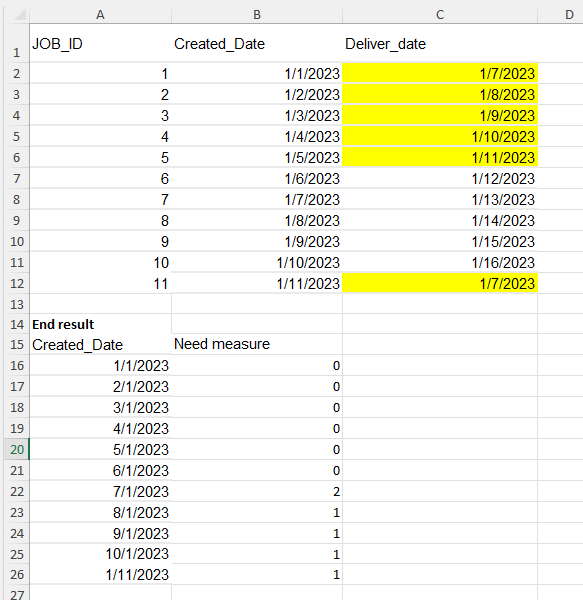This screenshot has height=600, width=583.
Task: Select cell B12 with 1/11/2023
Action: (257, 284)
